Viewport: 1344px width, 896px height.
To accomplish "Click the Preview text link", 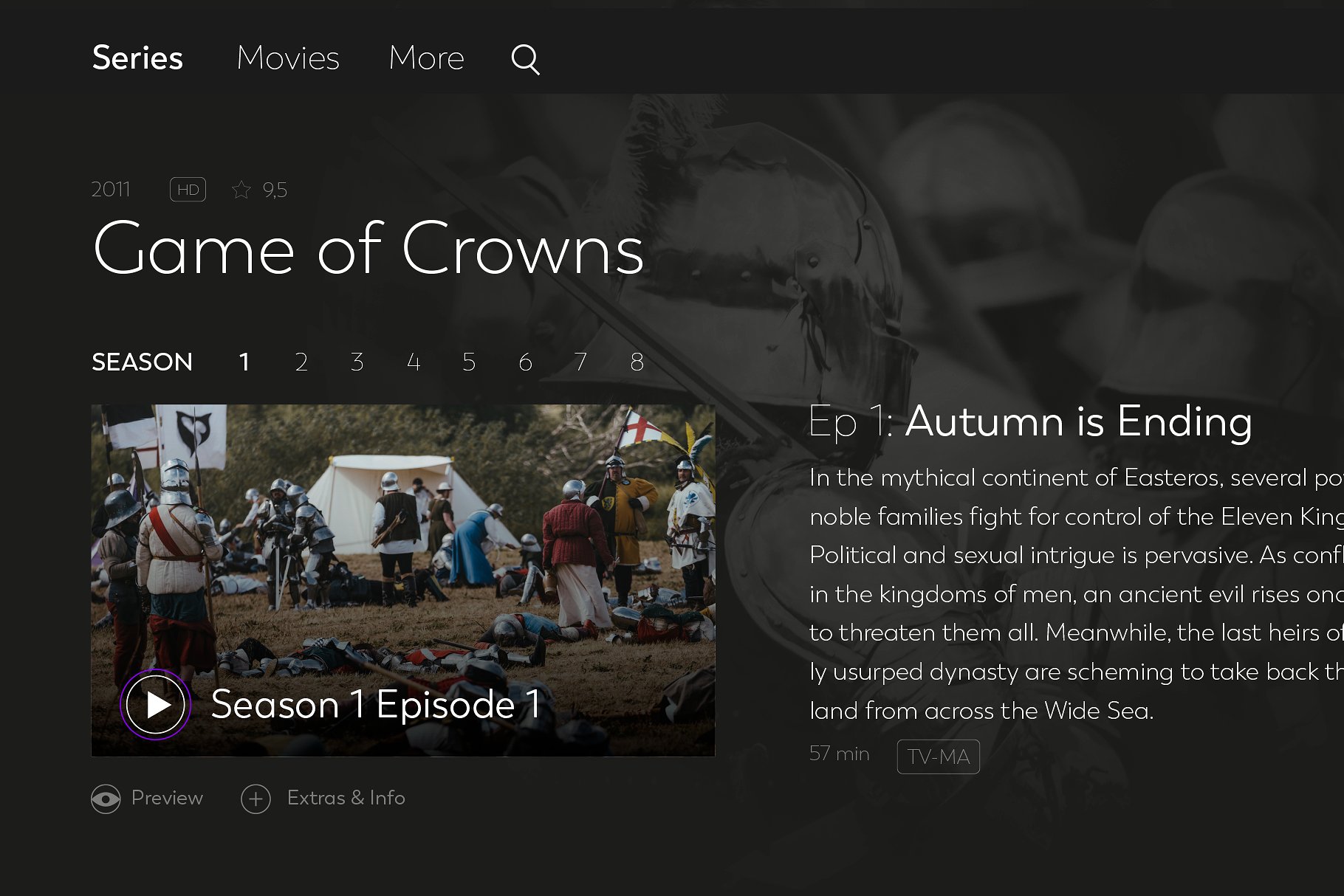I will coord(167,798).
